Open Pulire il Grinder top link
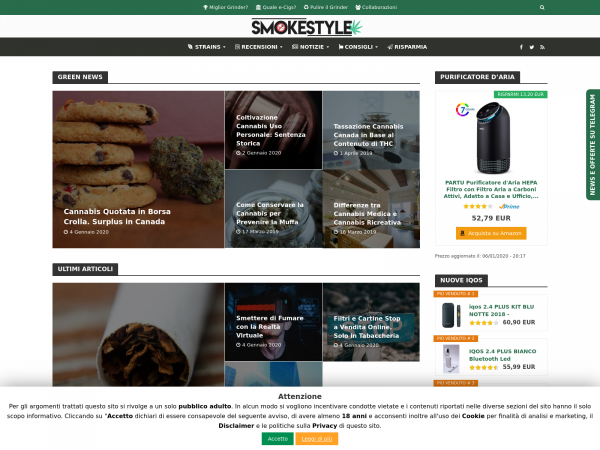Screen dimensions: 600x450 pyautogui.click(x=326, y=7)
